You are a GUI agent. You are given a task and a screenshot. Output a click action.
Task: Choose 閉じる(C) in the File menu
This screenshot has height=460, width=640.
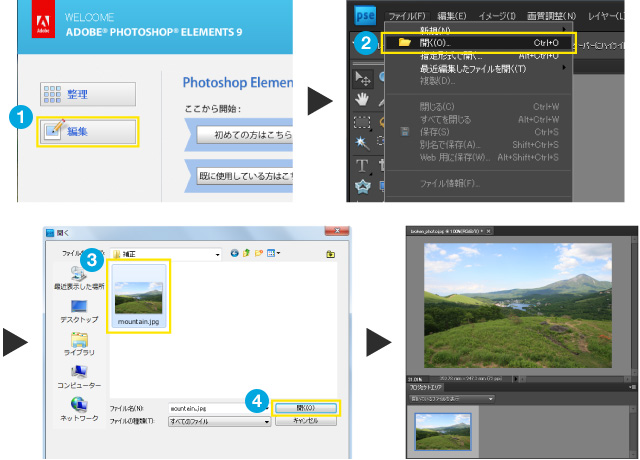[478, 107]
